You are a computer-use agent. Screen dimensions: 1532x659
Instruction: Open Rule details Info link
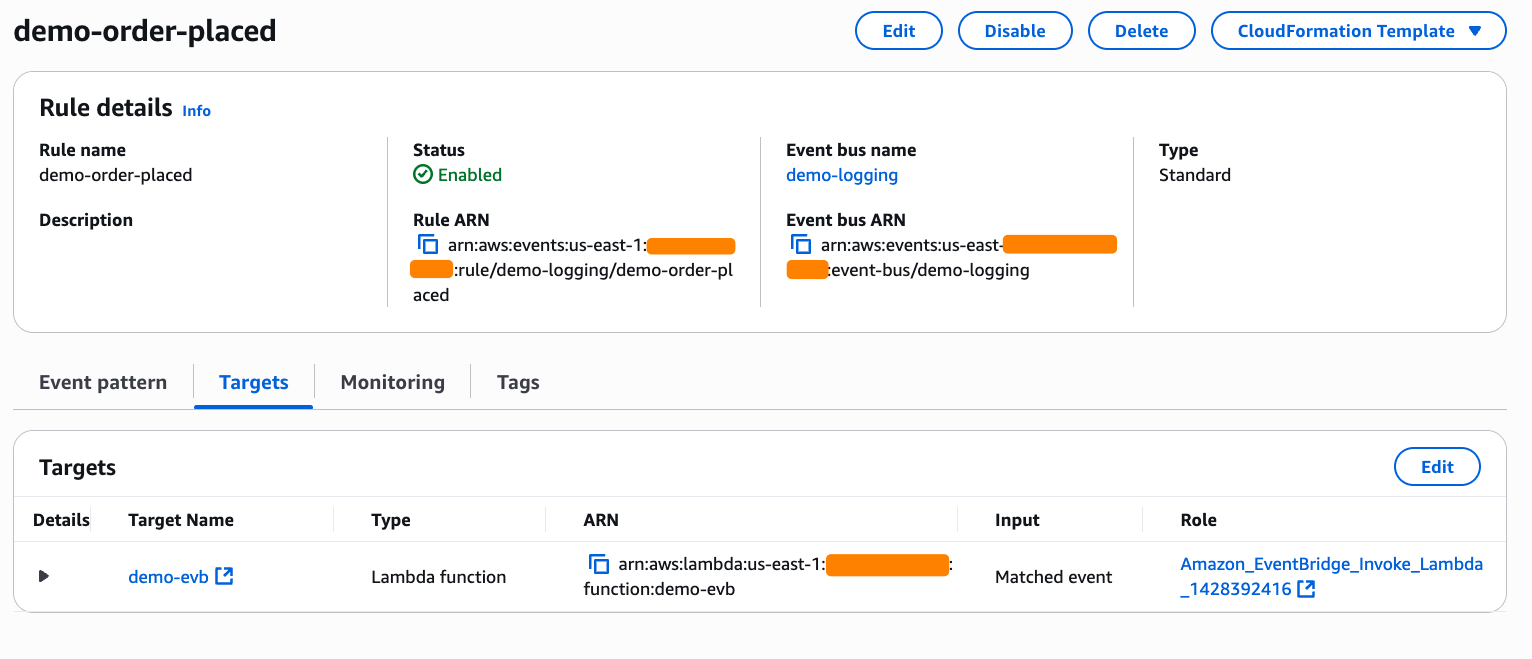pos(197,111)
